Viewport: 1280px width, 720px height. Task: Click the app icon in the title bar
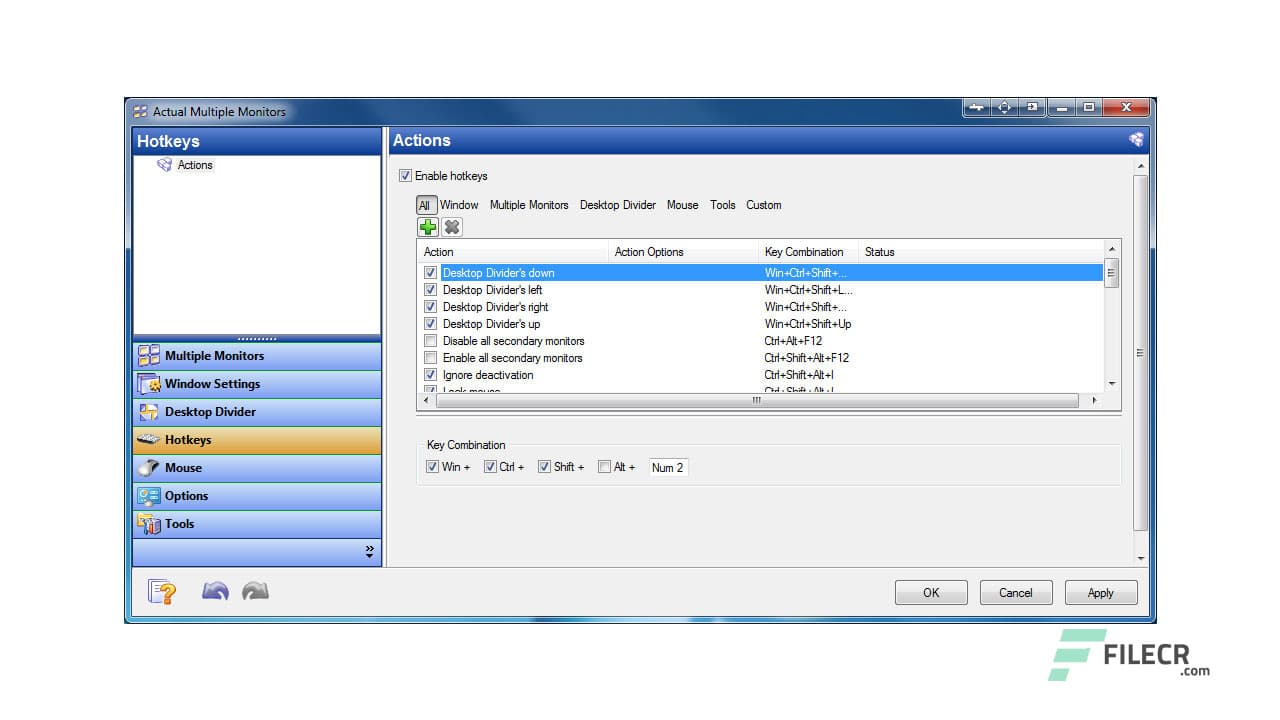pyautogui.click(x=140, y=111)
